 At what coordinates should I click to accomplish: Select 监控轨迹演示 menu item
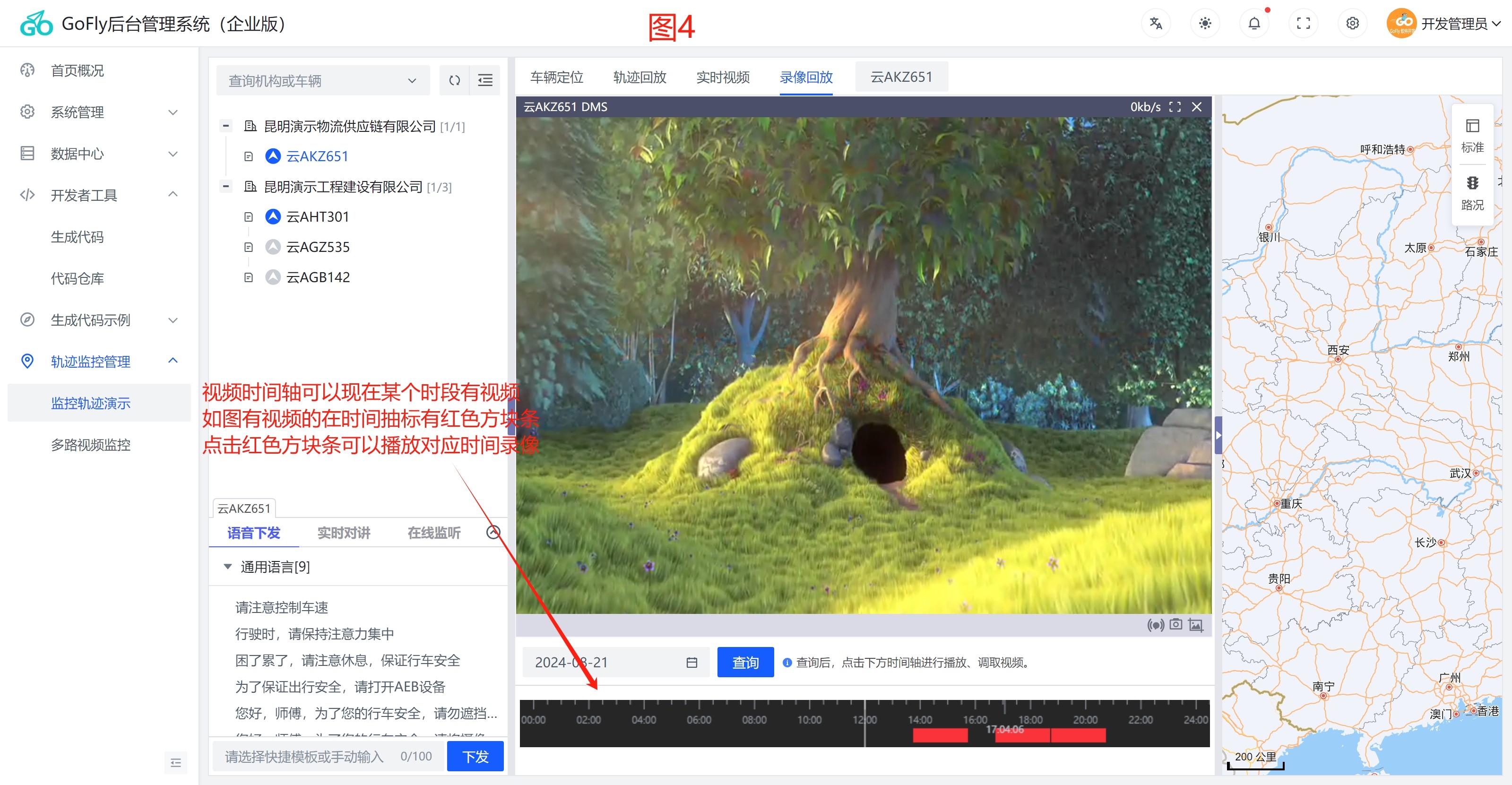pyautogui.click(x=99, y=403)
